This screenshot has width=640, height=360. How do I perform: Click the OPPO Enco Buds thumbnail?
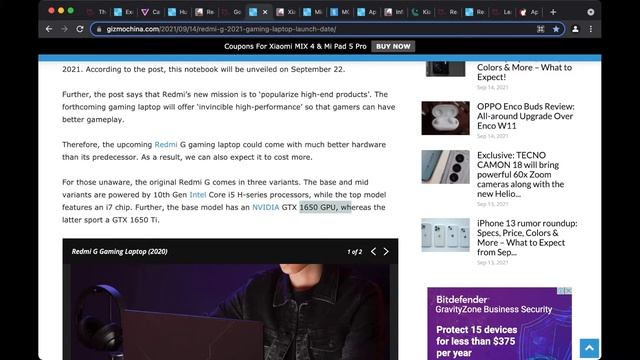pos(445,118)
